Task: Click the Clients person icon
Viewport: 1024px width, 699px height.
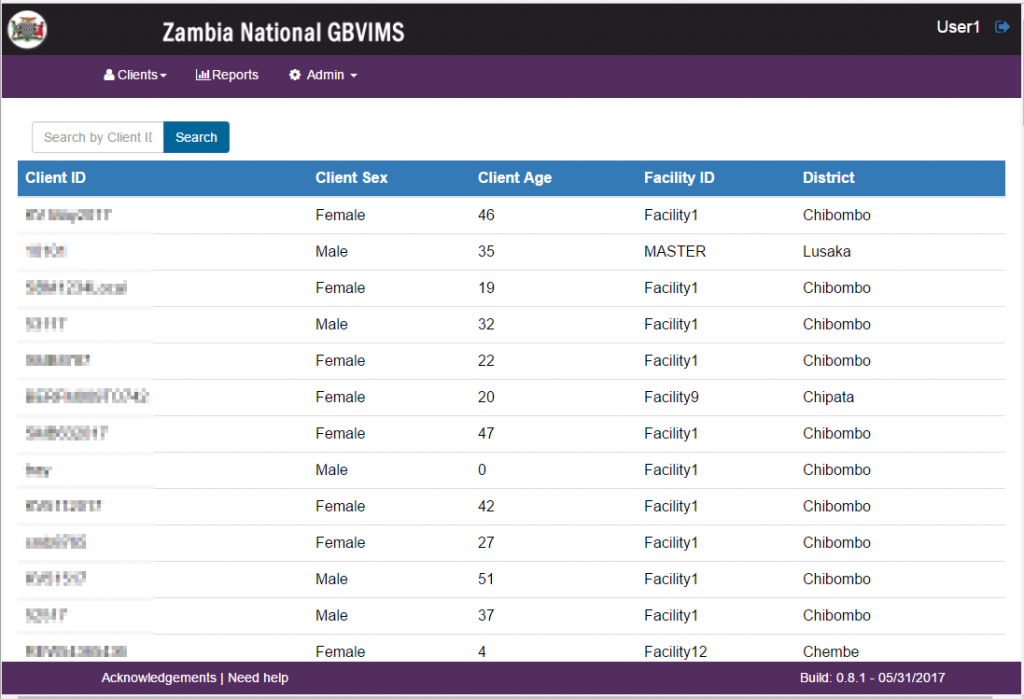Action: click(x=109, y=75)
